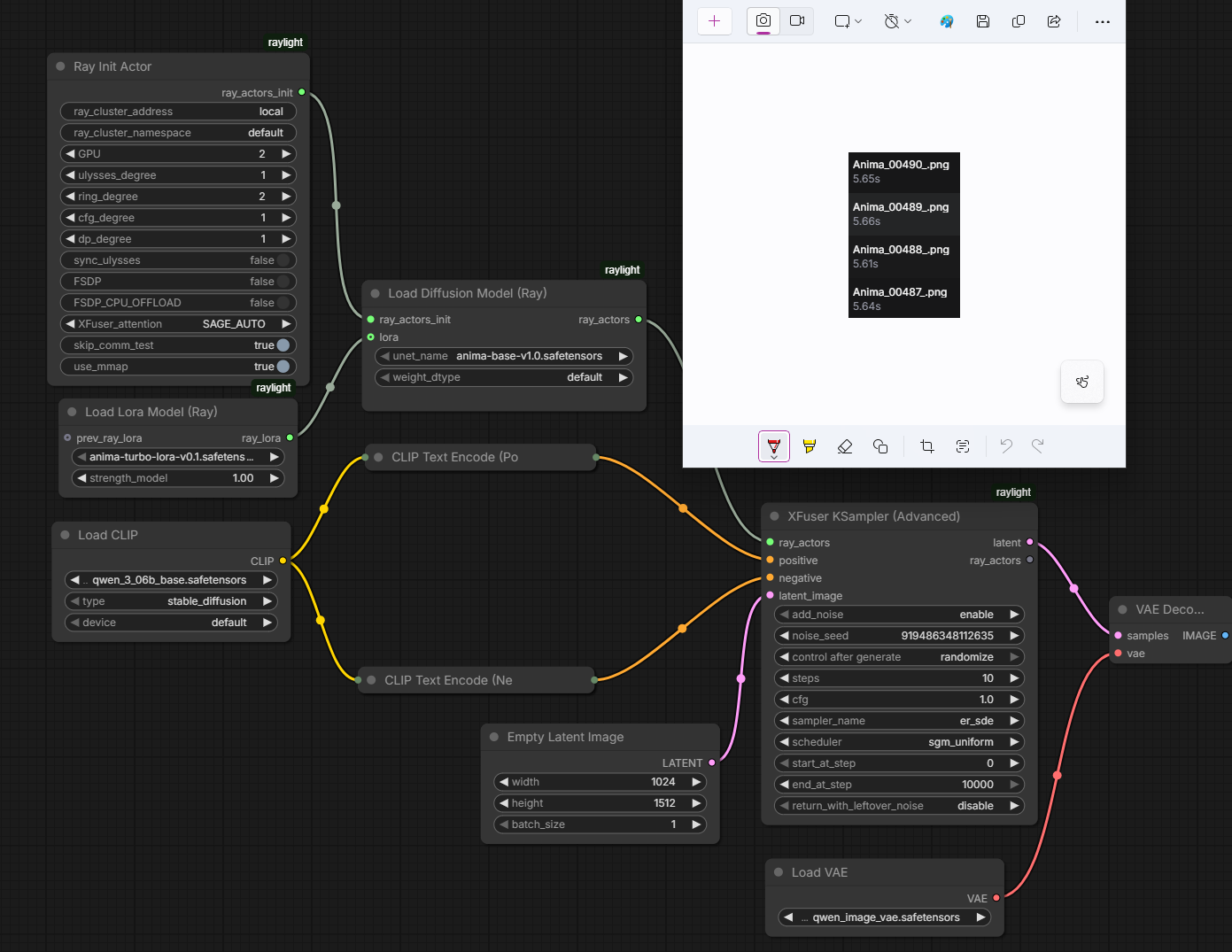Decrease ring_degree with left arrow
This screenshot has width=1232, height=952.
(x=70, y=197)
